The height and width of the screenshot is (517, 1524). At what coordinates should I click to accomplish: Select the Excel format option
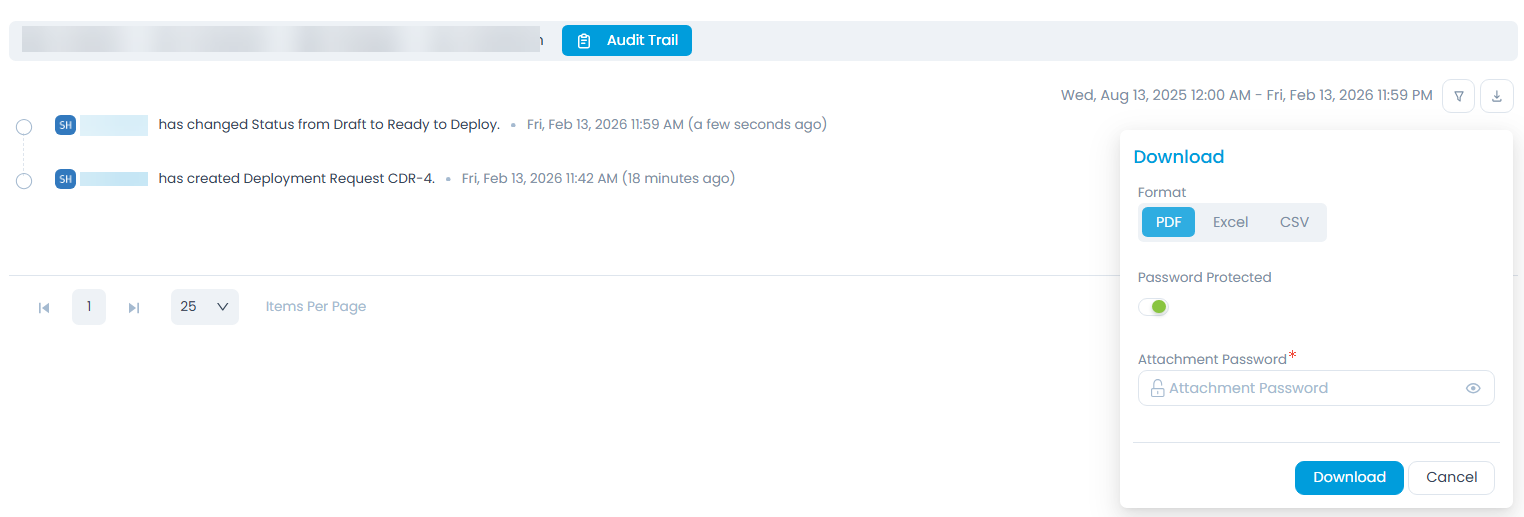point(1230,222)
